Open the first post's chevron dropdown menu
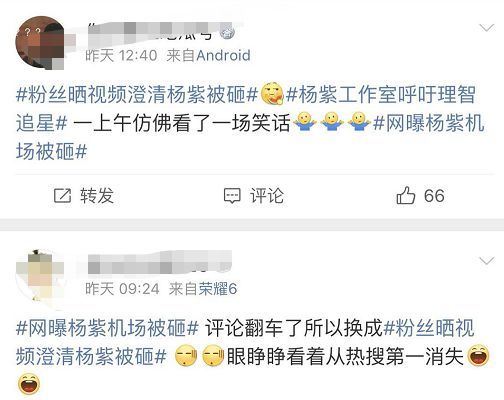Screen dimensions: 504x400 (x=486, y=28)
